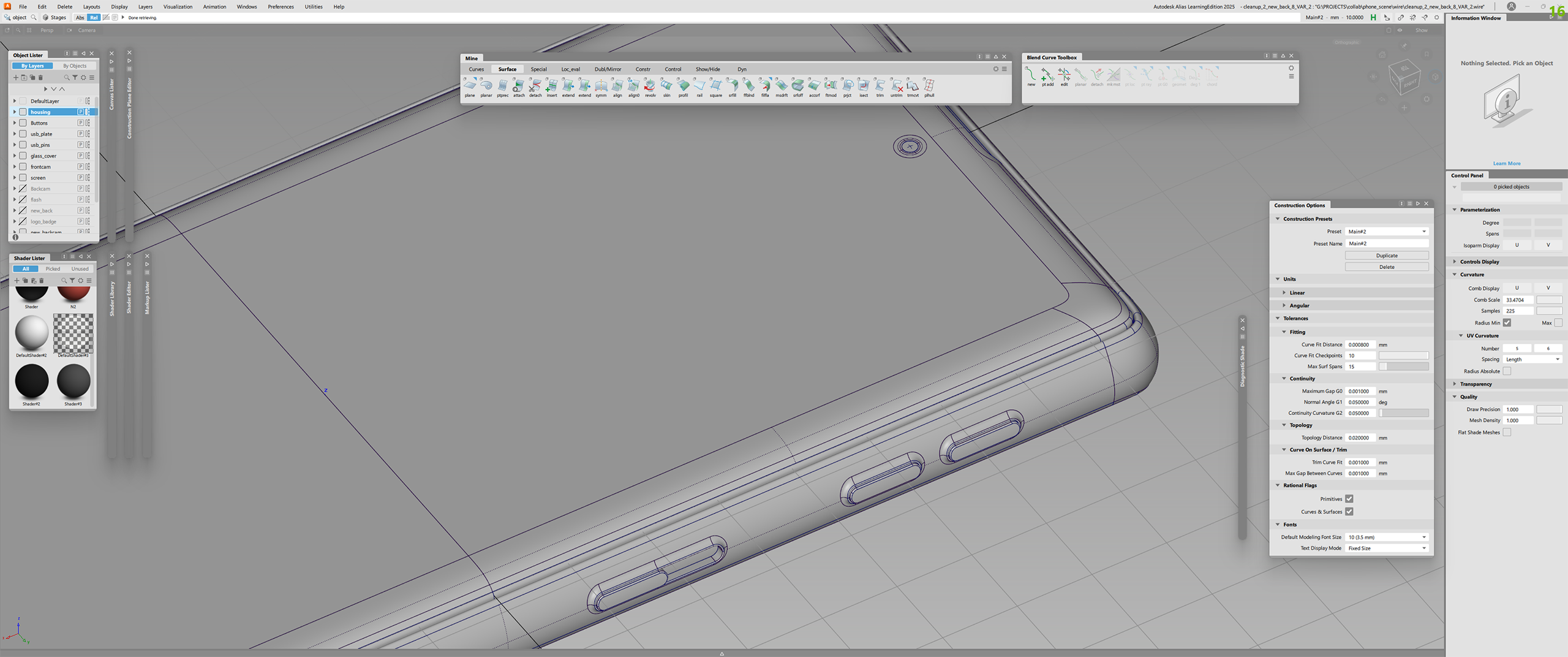
Task: Open the Preset dropdown showing Main#2
Action: click(x=1387, y=232)
